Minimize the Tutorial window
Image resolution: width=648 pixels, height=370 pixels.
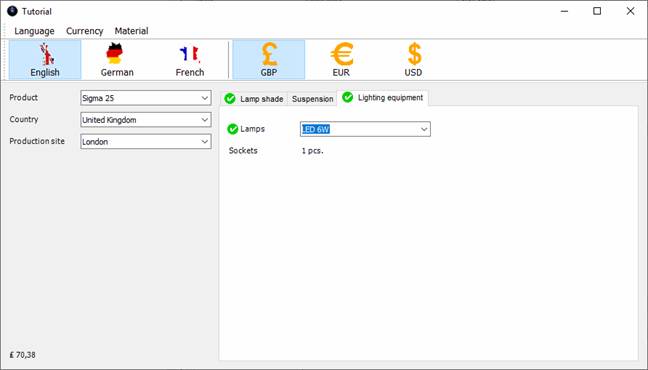tap(564, 11)
